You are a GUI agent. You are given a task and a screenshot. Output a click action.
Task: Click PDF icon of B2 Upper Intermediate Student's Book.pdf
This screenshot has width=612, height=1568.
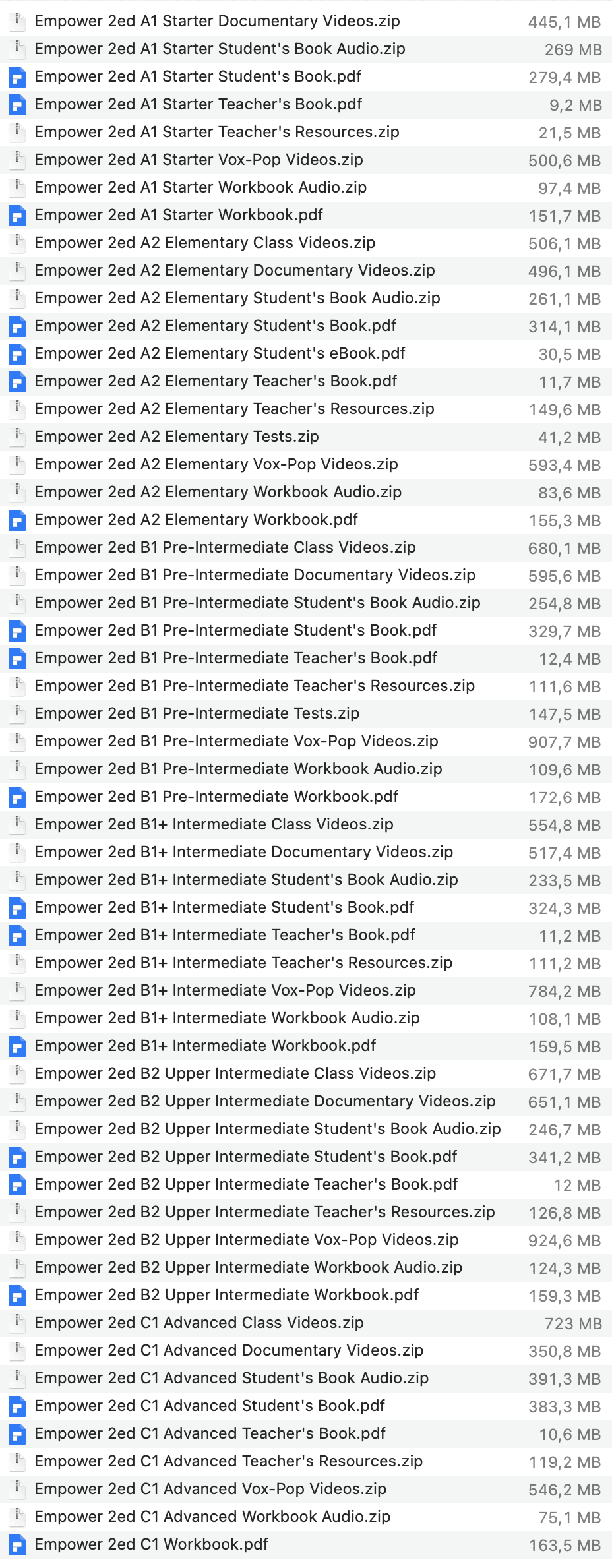pyautogui.click(x=17, y=1157)
